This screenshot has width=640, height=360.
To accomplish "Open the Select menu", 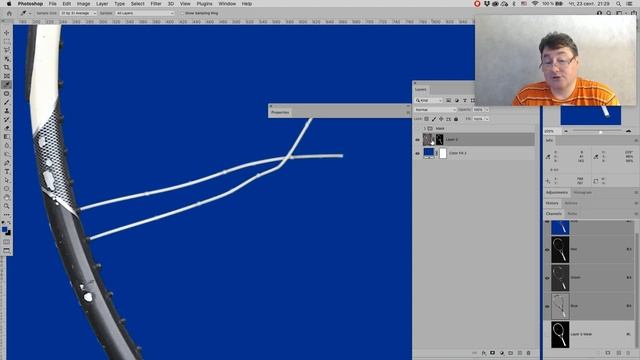I will (x=138, y=4).
